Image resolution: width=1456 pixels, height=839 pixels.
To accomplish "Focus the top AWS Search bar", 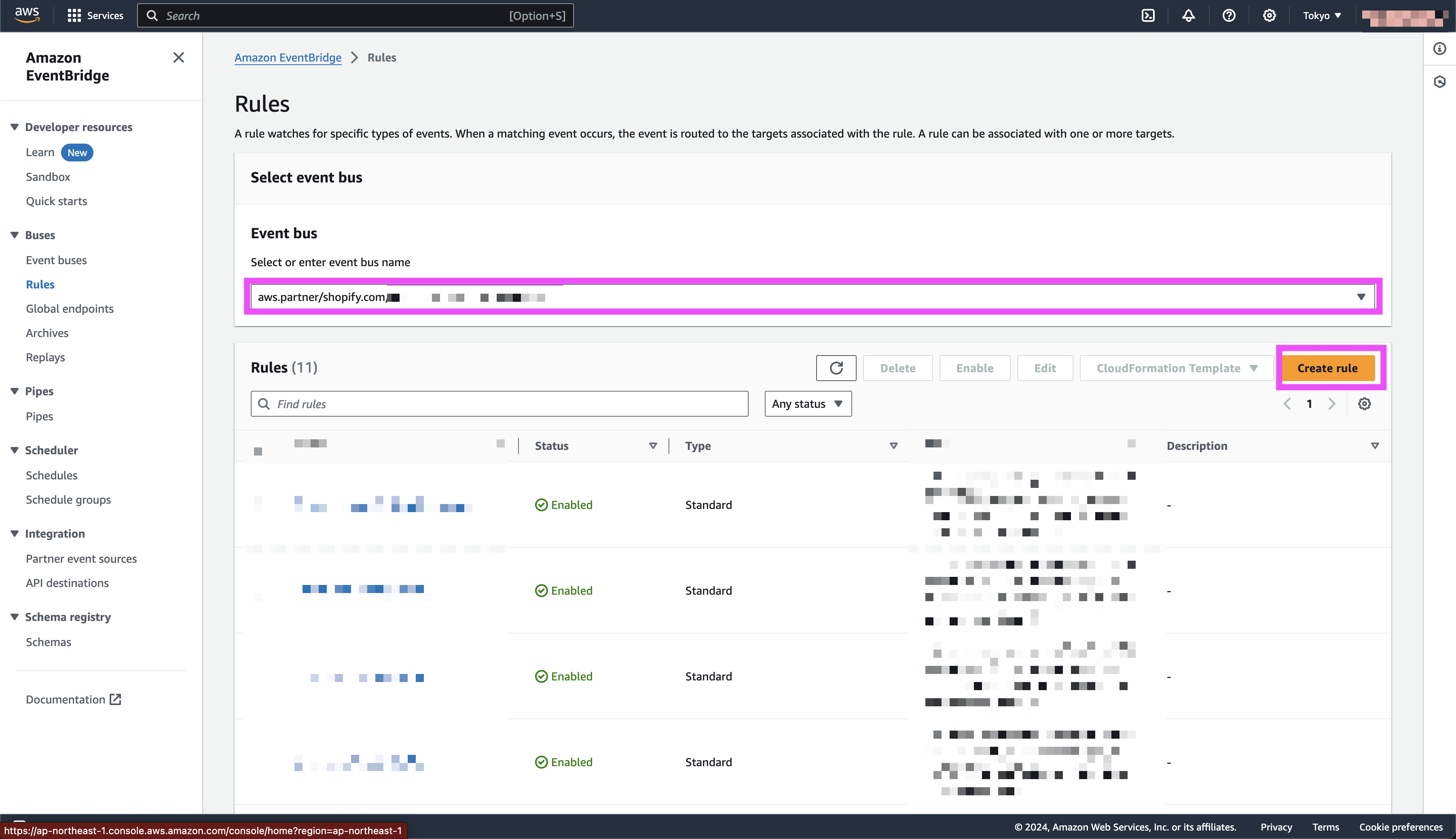I will [x=356, y=15].
